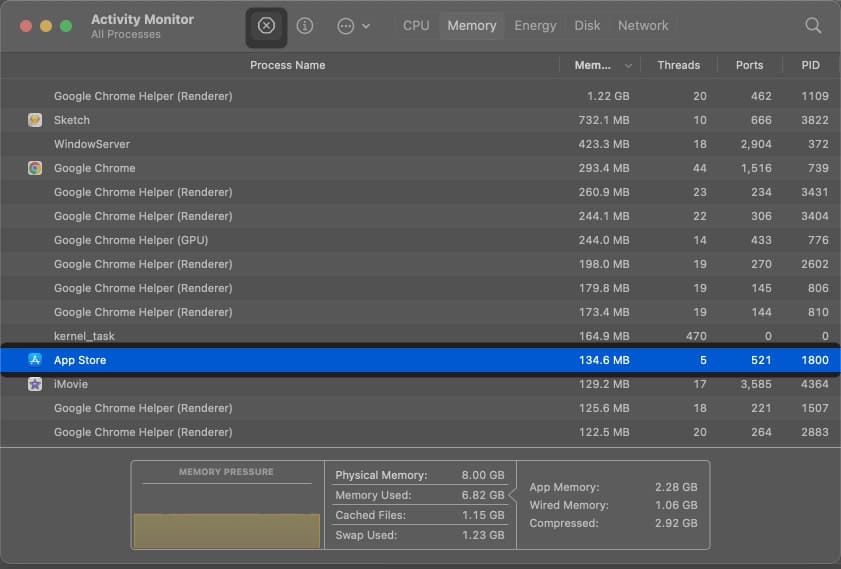841x569 pixels.
Task: Switch to the CPU tab
Action: pos(416,26)
